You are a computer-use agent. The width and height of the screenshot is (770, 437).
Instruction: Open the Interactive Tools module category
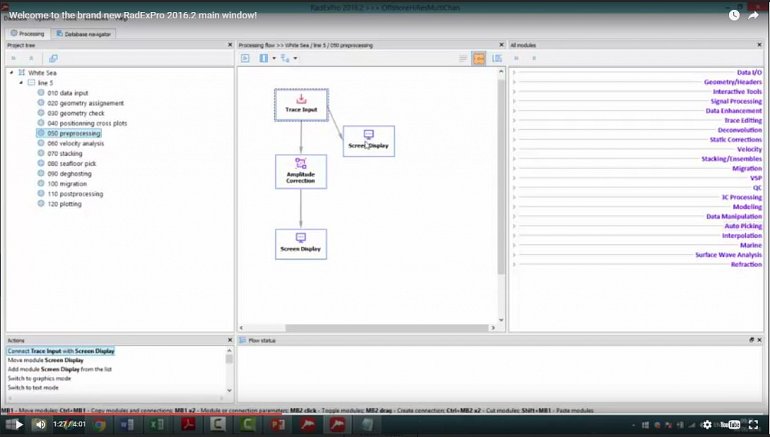point(737,92)
